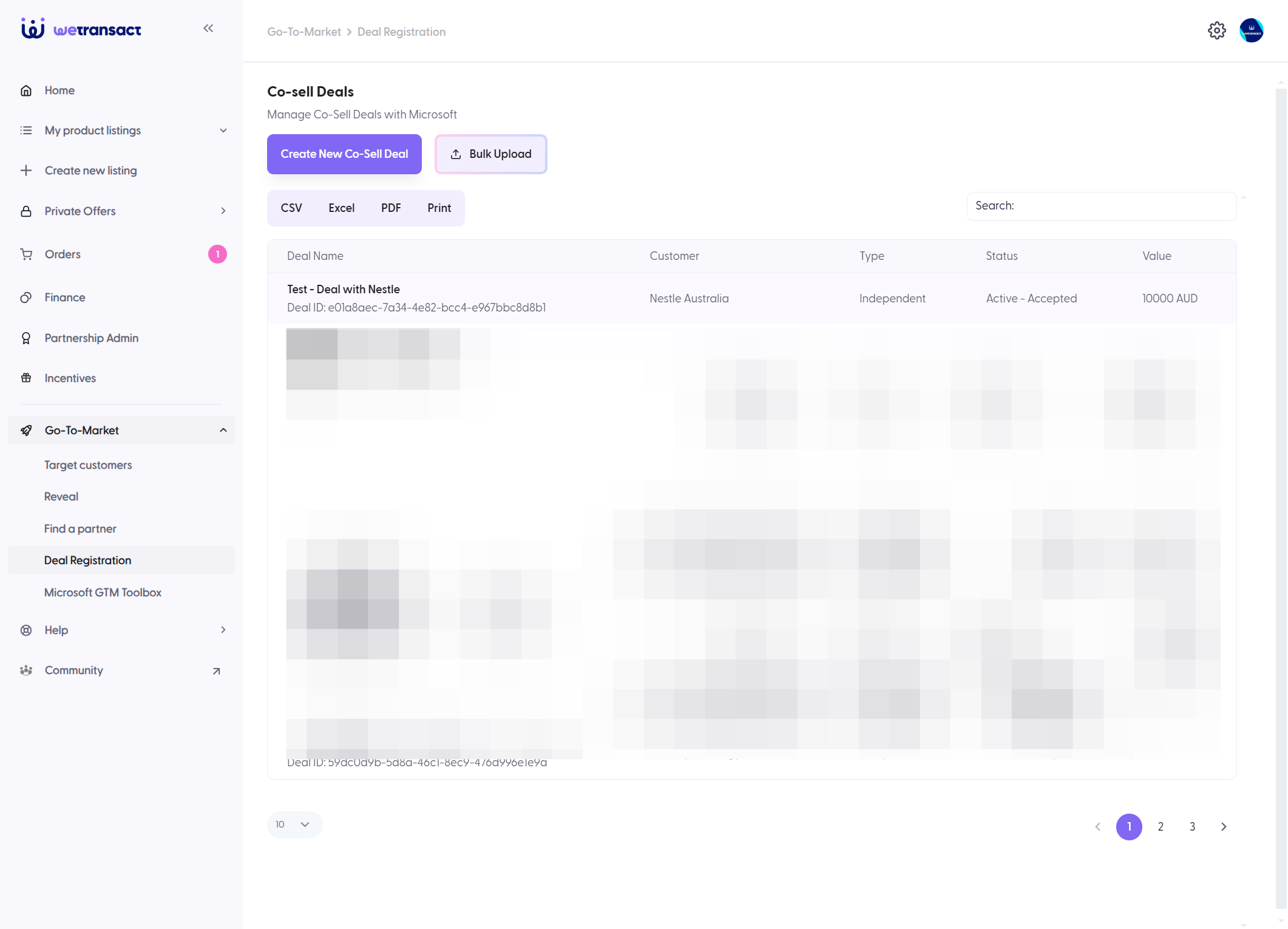Click the Community external link arrow
Screen dimensions: 1288x929
pos(216,671)
